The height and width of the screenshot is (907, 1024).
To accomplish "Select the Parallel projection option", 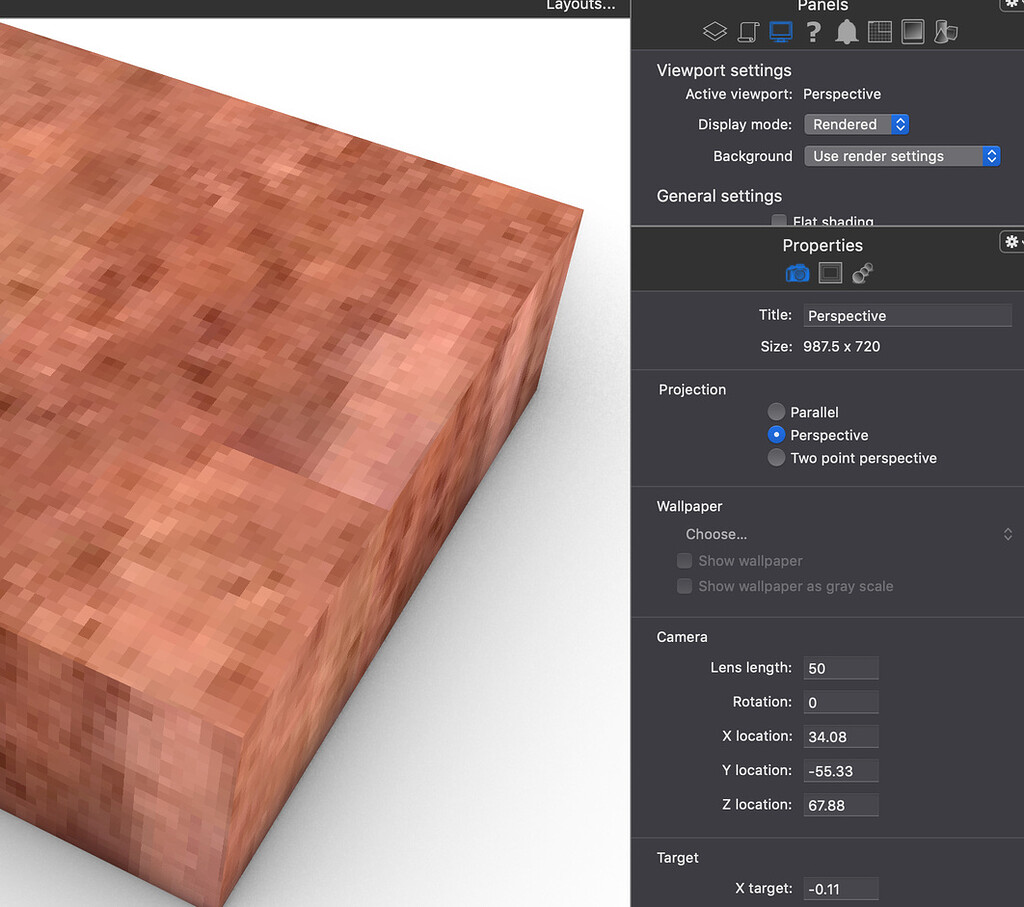I will (x=776, y=411).
